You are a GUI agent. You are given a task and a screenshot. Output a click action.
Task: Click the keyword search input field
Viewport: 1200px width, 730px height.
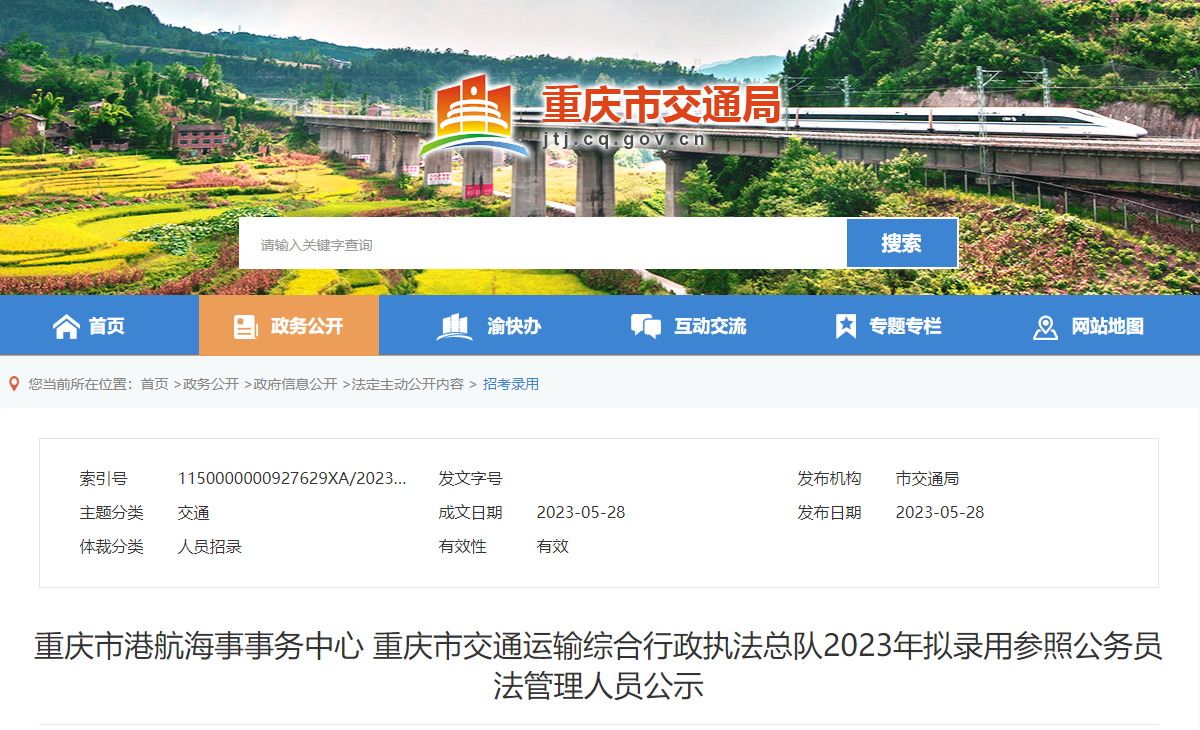tap(543, 243)
